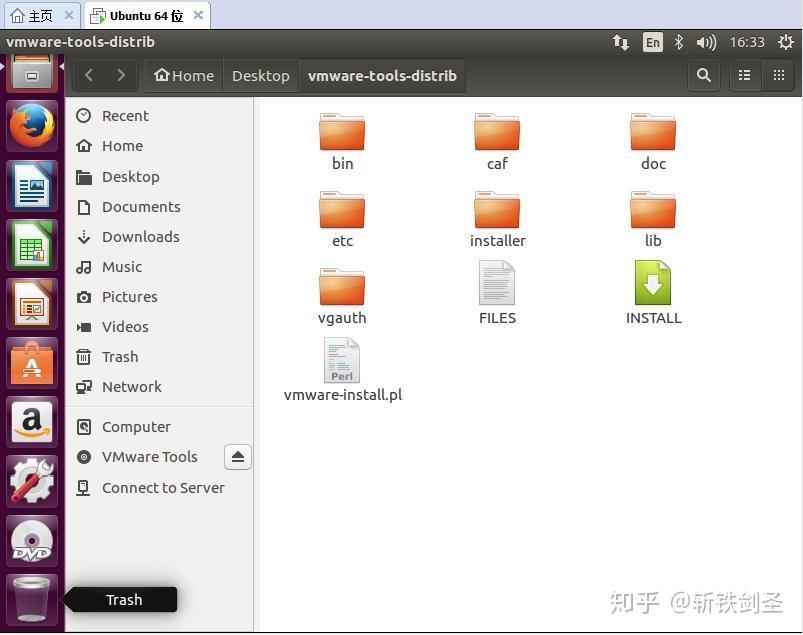Click the search magnifier button
Image resolution: width=803 pixels, height=635 pixels.
point(704,75)
